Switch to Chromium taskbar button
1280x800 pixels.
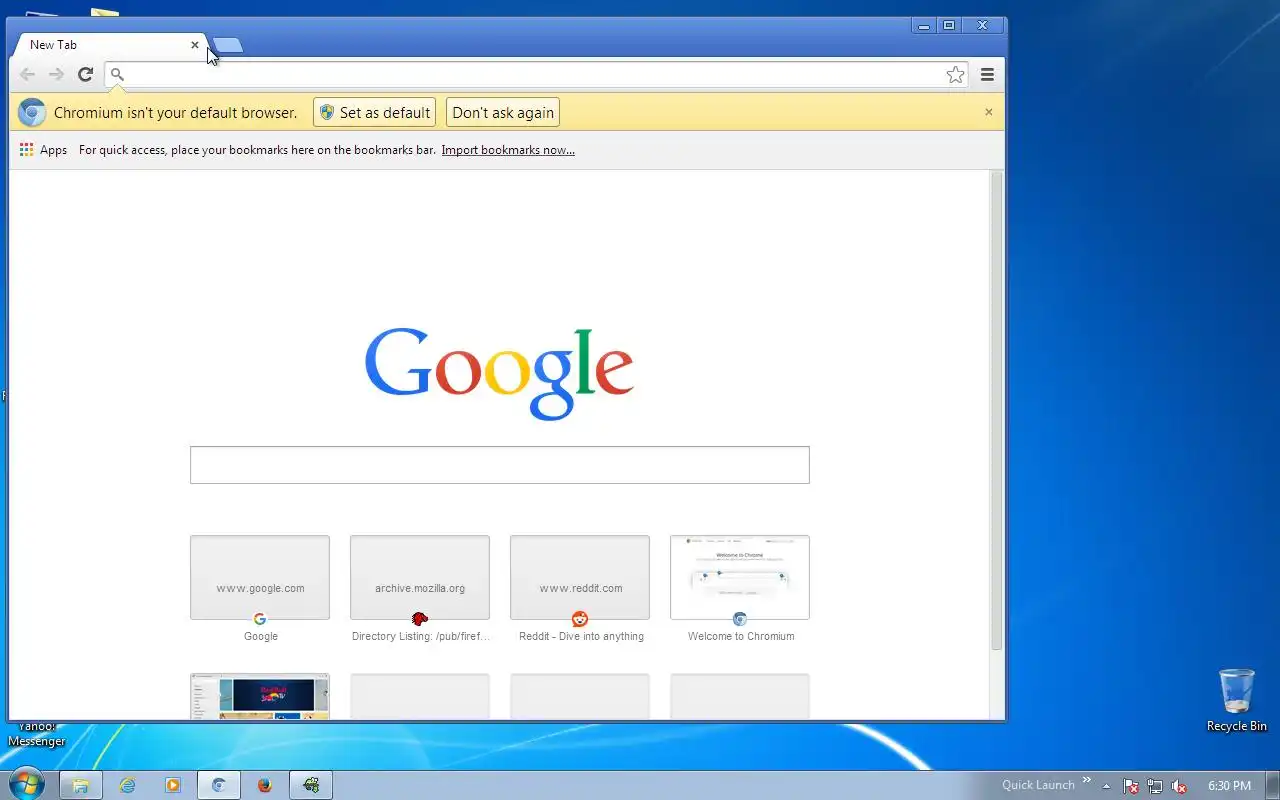(219, 785)
